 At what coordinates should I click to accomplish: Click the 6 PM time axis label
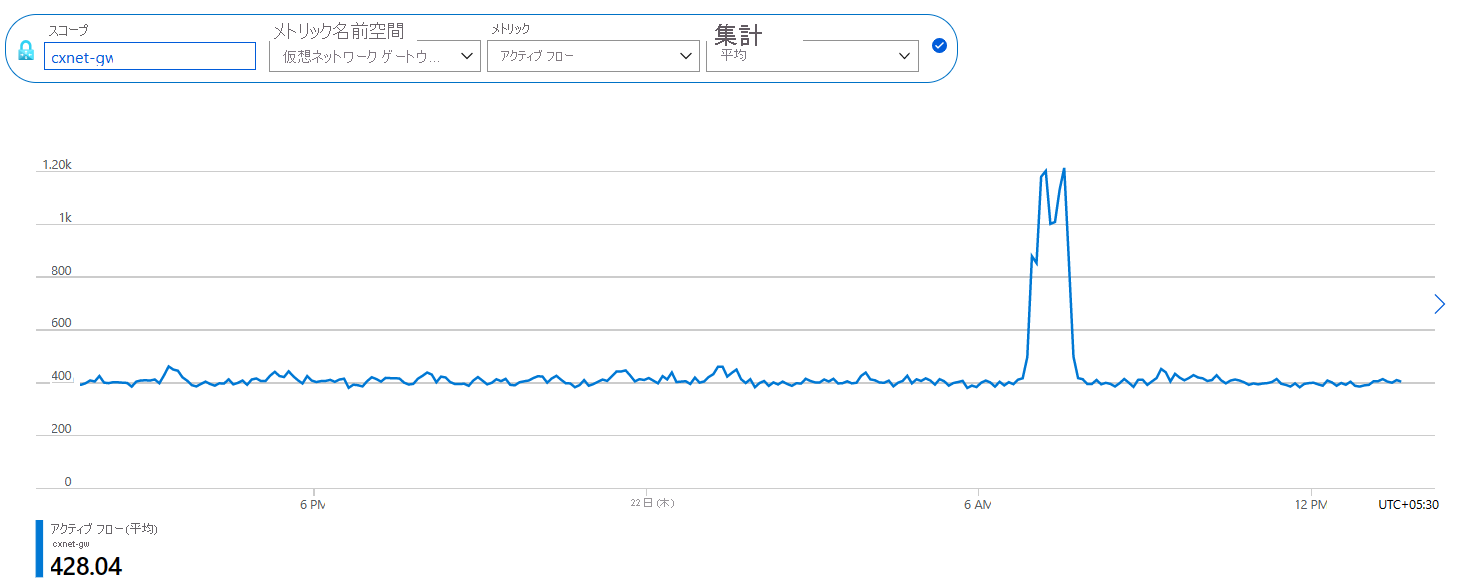click(313, 504)
